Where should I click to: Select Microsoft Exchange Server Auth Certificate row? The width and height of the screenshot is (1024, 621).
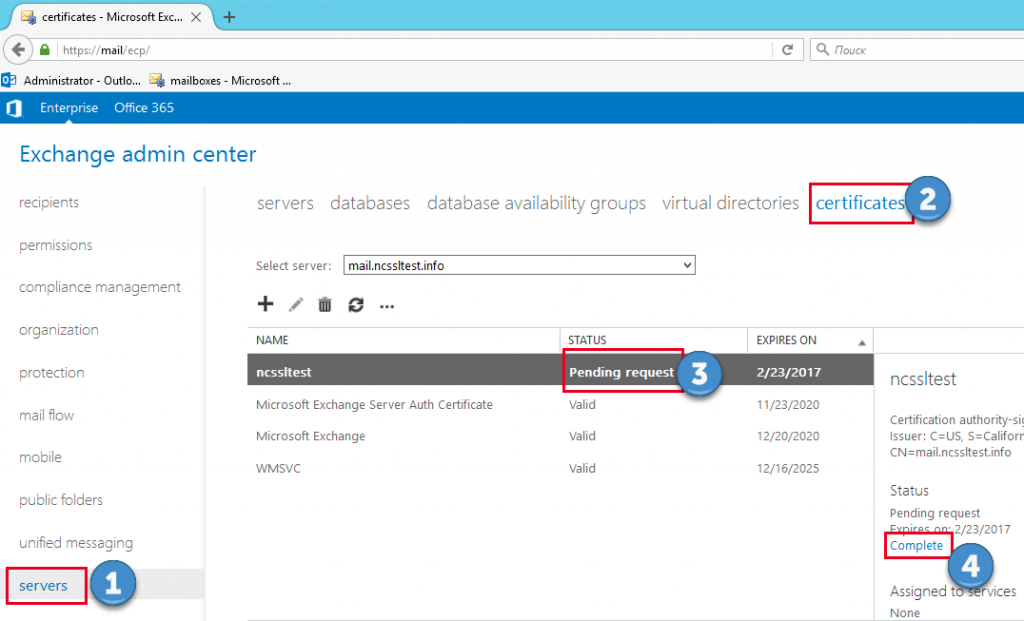(560, 404)
